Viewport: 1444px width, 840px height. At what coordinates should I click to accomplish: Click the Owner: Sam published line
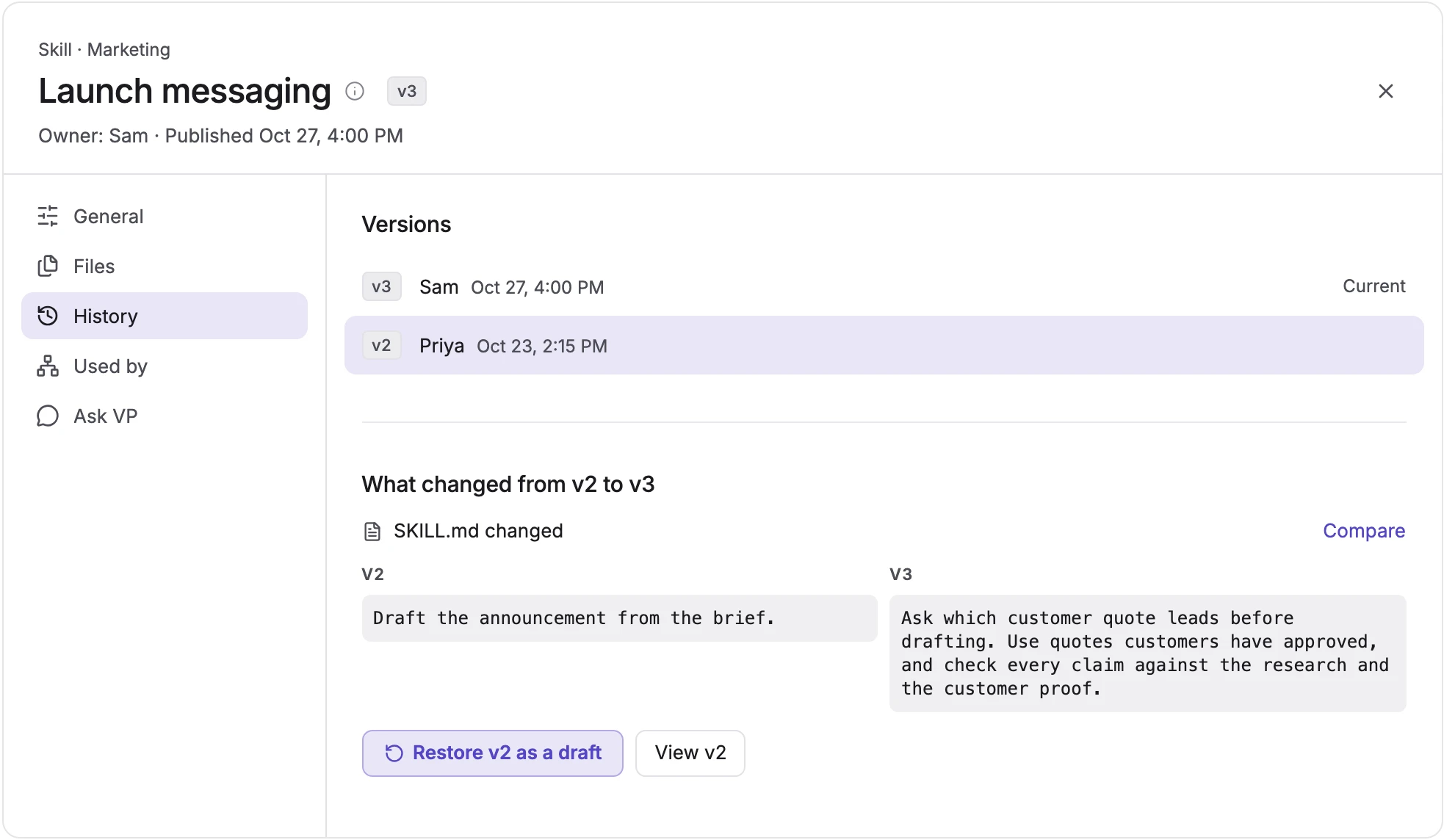click(x=220, y=136)
